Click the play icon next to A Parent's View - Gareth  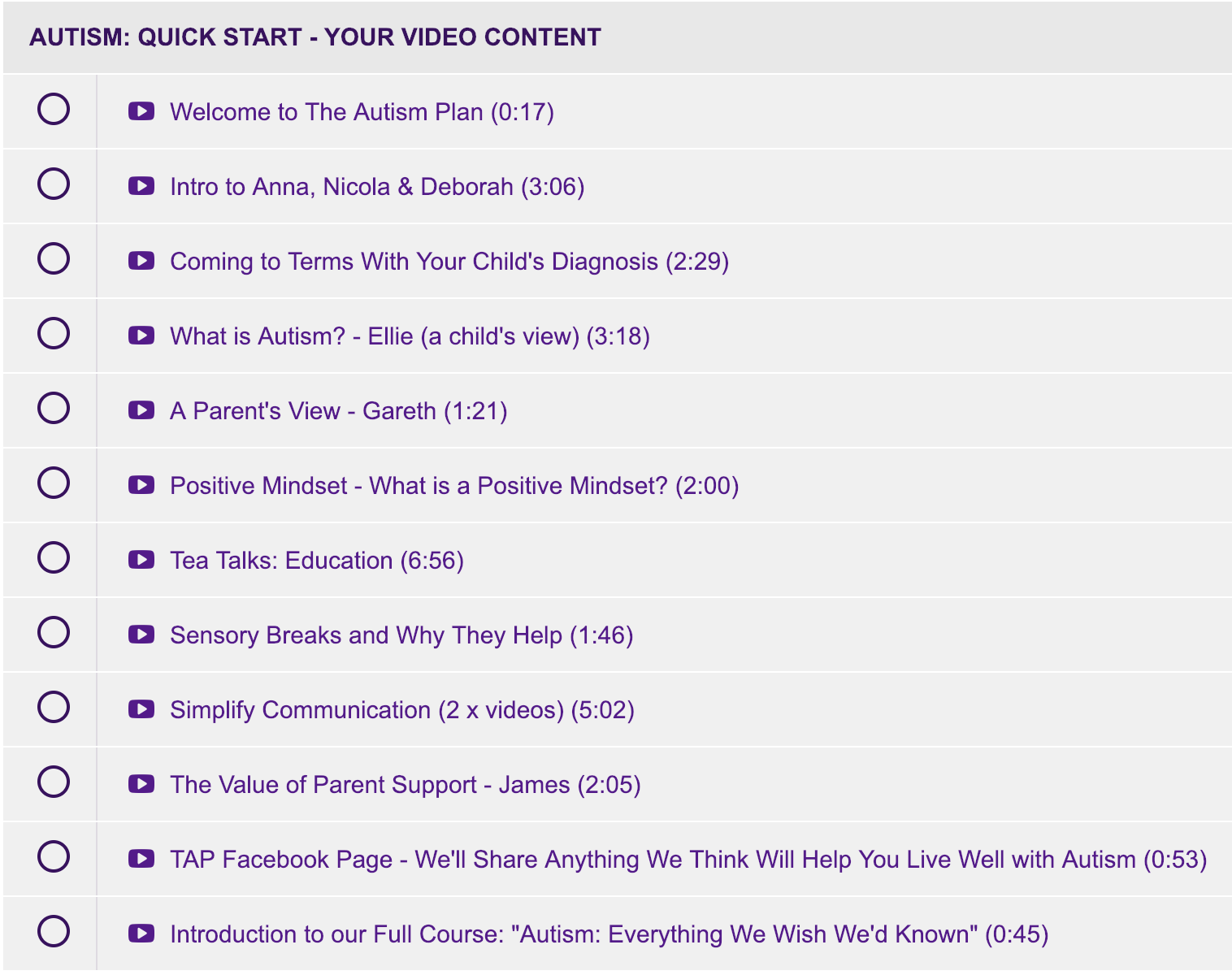[141, 410]
